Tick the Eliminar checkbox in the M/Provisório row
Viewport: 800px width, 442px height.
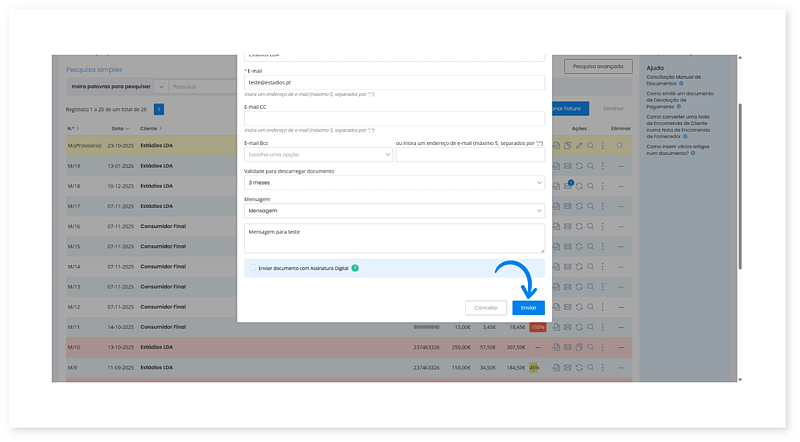(620, 146)
